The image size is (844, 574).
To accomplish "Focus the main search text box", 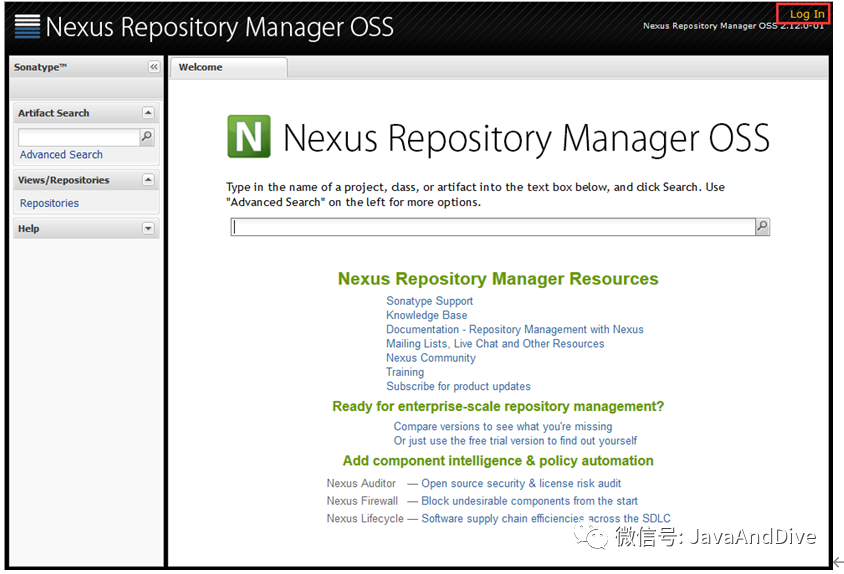I will click(493, 227).
